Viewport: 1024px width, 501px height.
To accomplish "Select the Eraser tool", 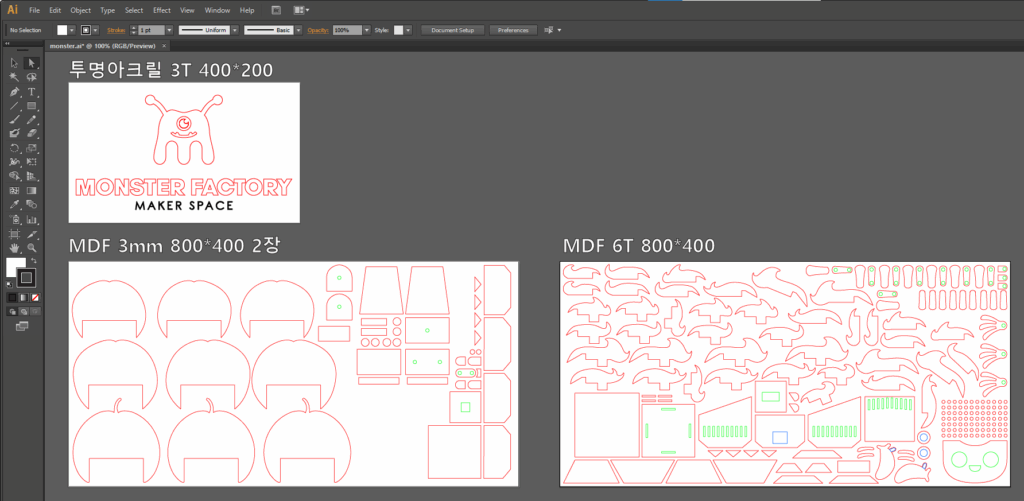I will click(31, 133).
